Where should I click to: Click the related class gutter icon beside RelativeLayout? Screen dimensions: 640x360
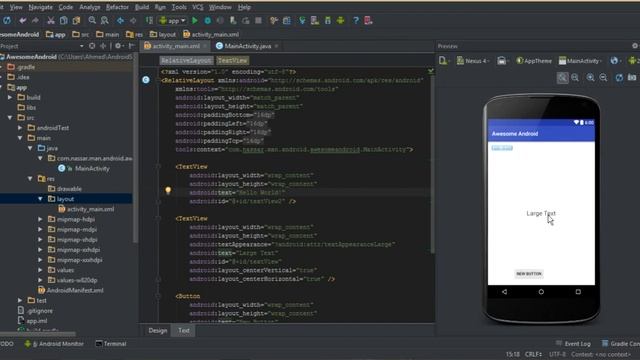[146, 80]
